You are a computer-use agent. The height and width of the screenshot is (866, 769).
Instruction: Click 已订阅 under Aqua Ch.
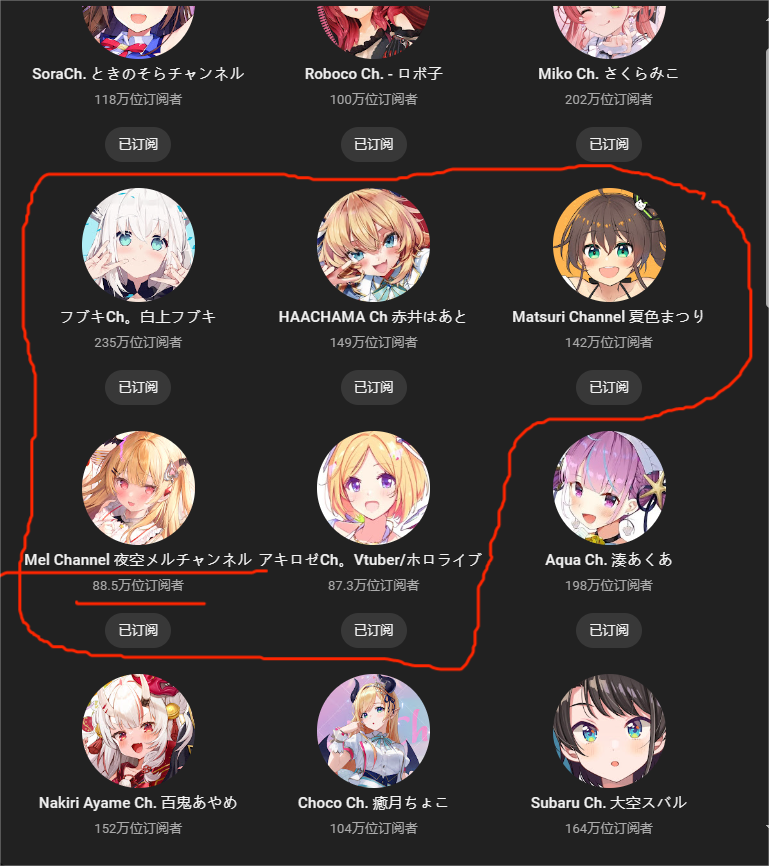pyautogui.click(x=609, y=630)
